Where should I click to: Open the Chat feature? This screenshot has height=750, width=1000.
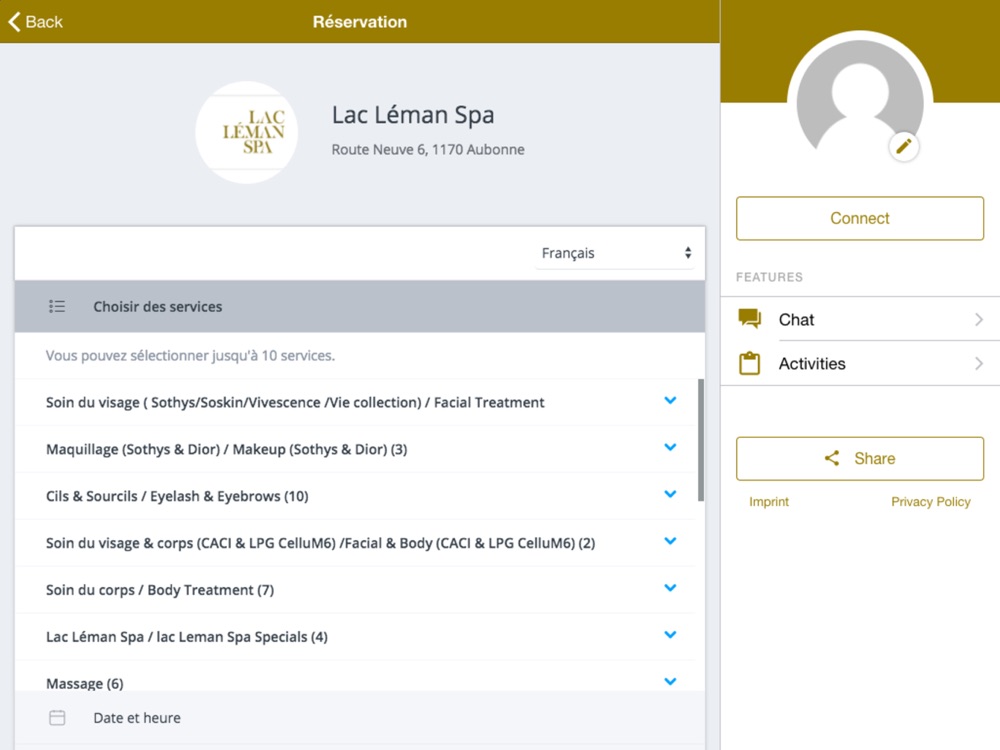click(860, 319)
